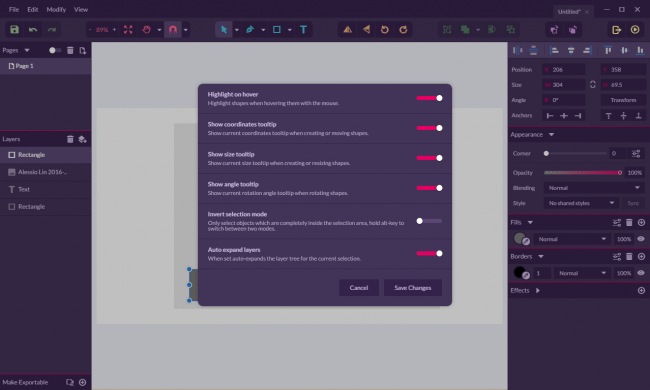Undo the last action
The height and width of the screenshot is (390, 650).
(x=33, y=29)
